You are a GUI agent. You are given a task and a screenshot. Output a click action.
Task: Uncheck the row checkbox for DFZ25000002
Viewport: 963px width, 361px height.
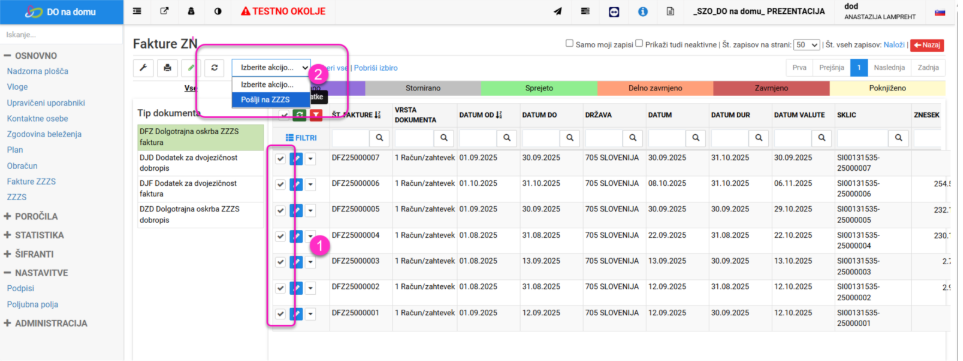pyautogui.click(x=281, y=288)
